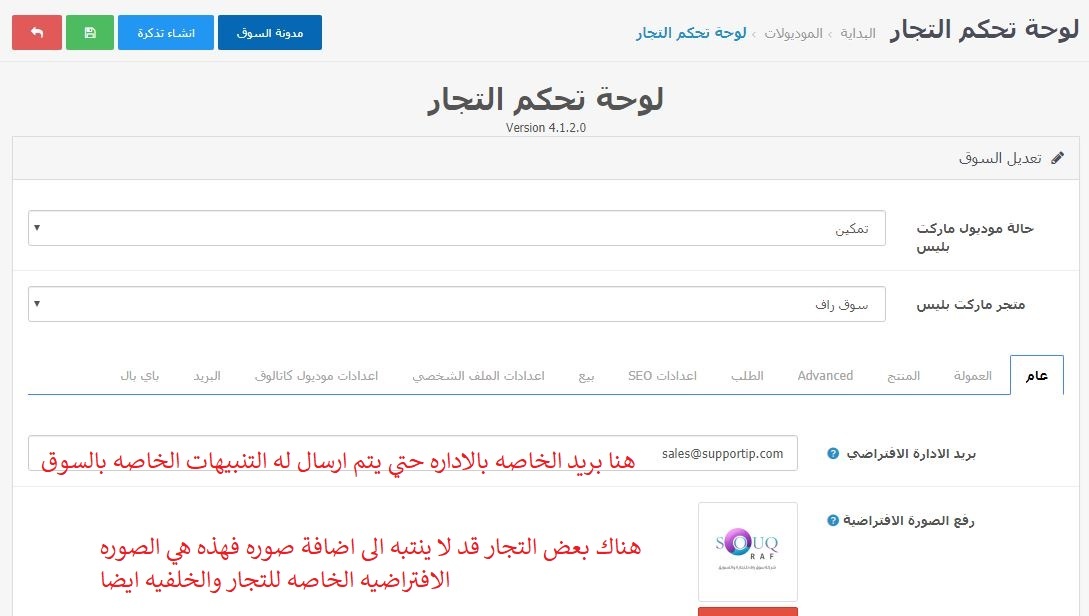Click the مدونة السوق button
Image resolution: width=1089 pixels, height=616 pixels.
click(269, 33)
